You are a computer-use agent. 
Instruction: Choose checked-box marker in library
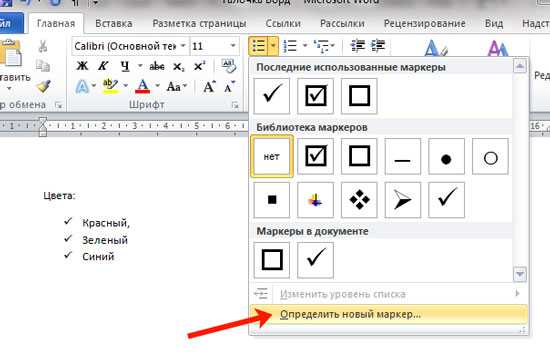pyautogui.click(x=315, y=156)
